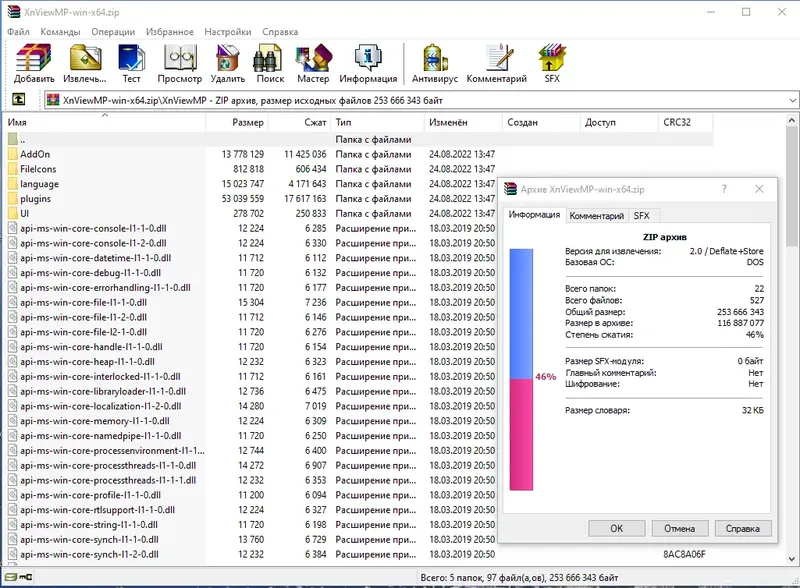Click the parent '..' folder icon
Image resolution: width=800 pixels, height=588 pixels.
pos(13,139)
